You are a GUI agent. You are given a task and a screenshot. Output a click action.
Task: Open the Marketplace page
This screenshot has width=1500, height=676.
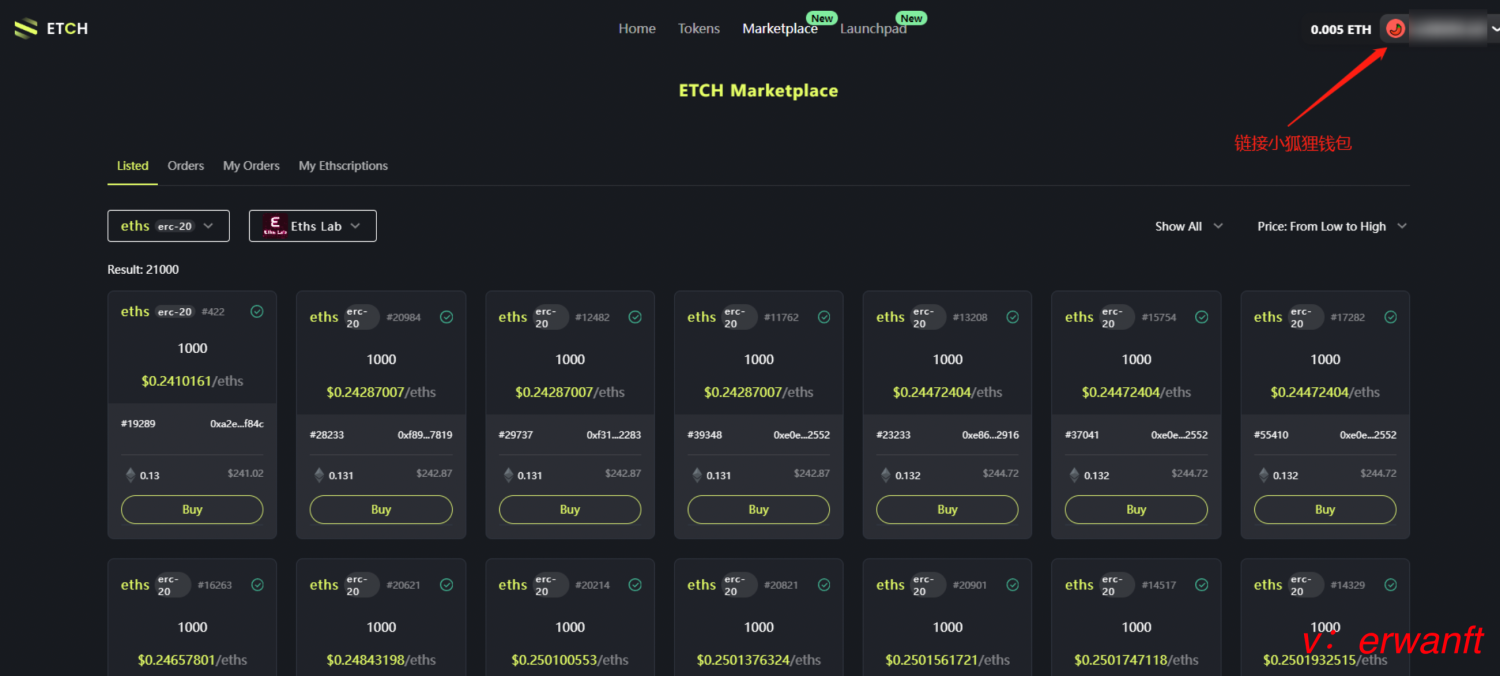pyautogui.click(x=780, y=29)
